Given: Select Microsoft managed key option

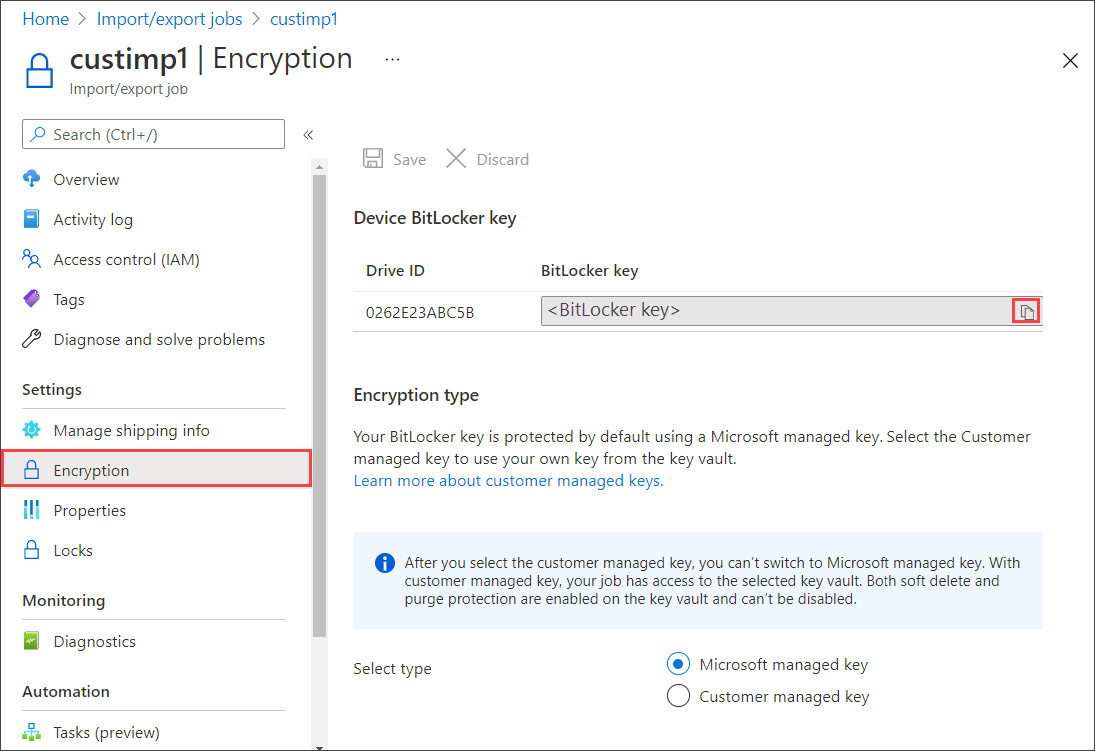Looking at the screenshot, I should (x=678, y=663).
